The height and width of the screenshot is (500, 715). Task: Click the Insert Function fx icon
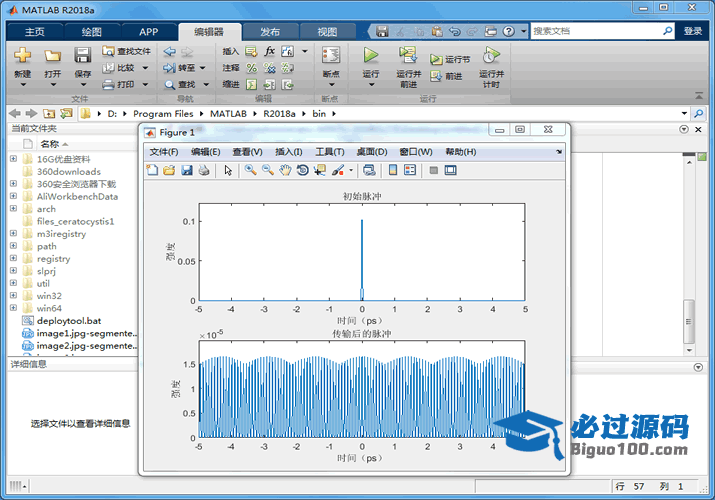tap(269, 51)
